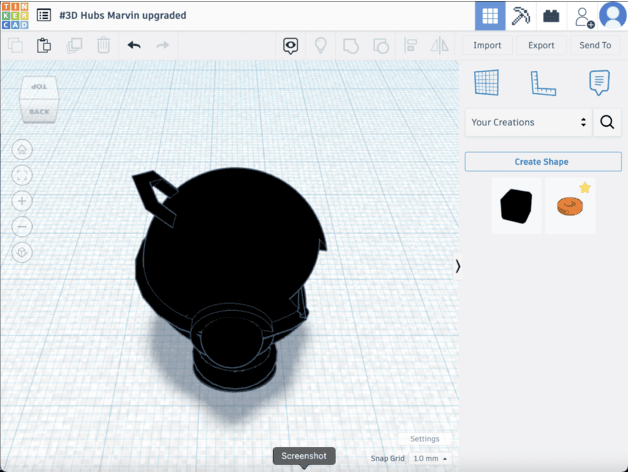Select the Notes tool
This screenshot has width=628, height=472.
pyautogui.click(x=599, y=83)
